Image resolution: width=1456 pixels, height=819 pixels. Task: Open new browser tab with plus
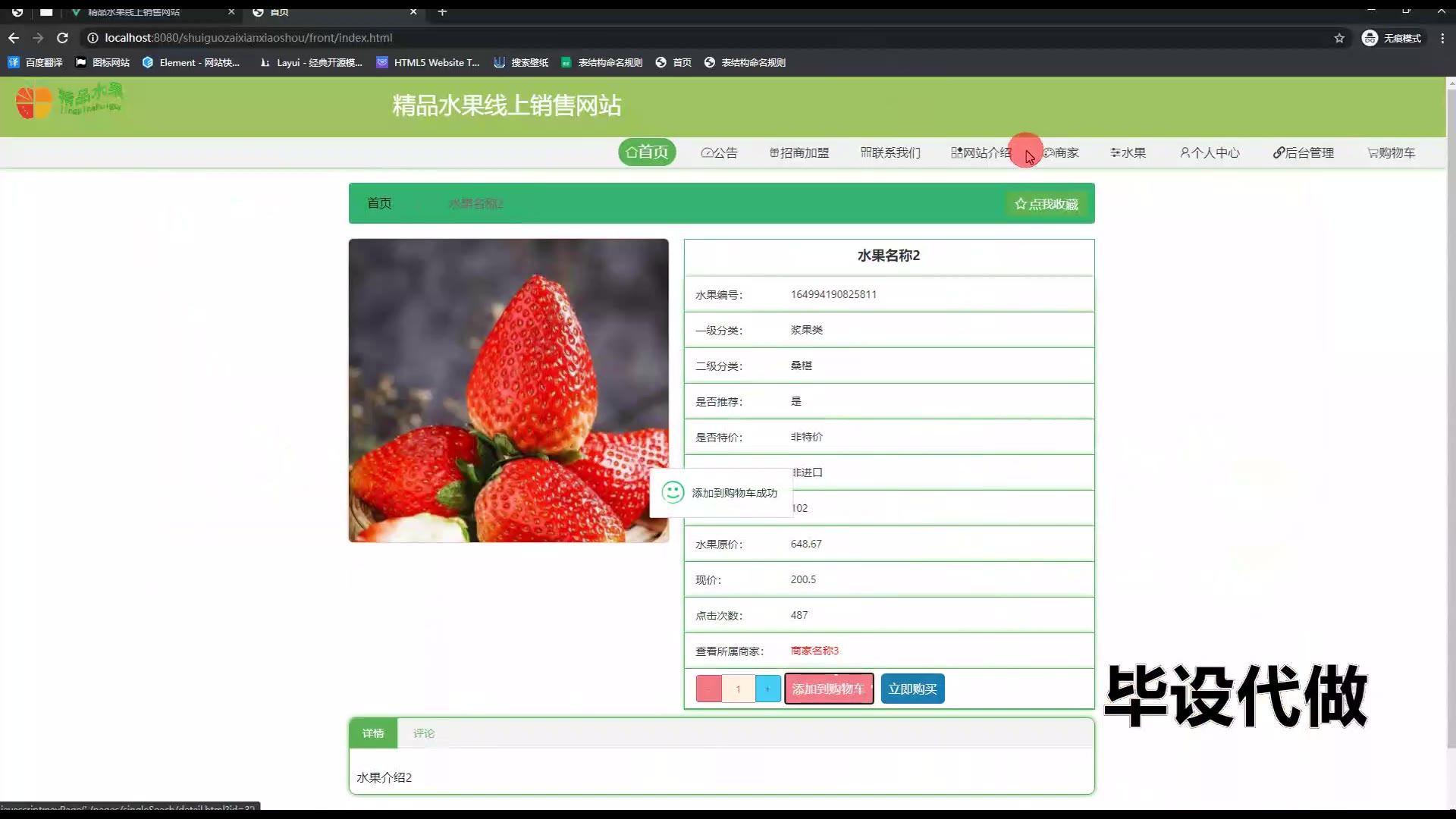(442, 12)
